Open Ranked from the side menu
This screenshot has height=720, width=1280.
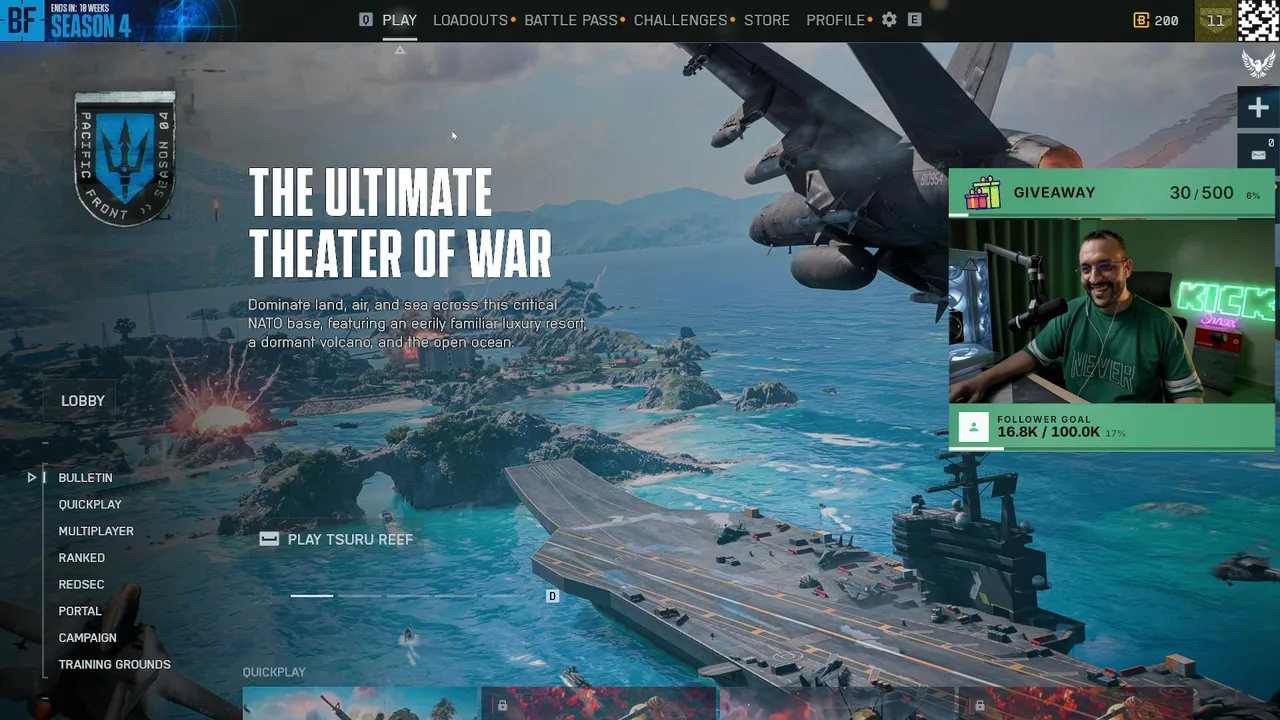pos(82,558)
